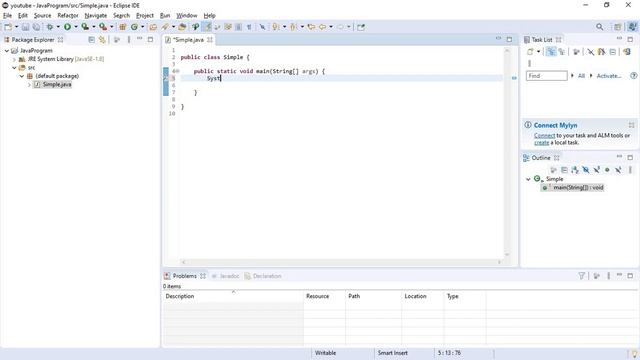Toggle Hide Fields in Outline toolbar
The image size is (640, 360).
point(586,170)
